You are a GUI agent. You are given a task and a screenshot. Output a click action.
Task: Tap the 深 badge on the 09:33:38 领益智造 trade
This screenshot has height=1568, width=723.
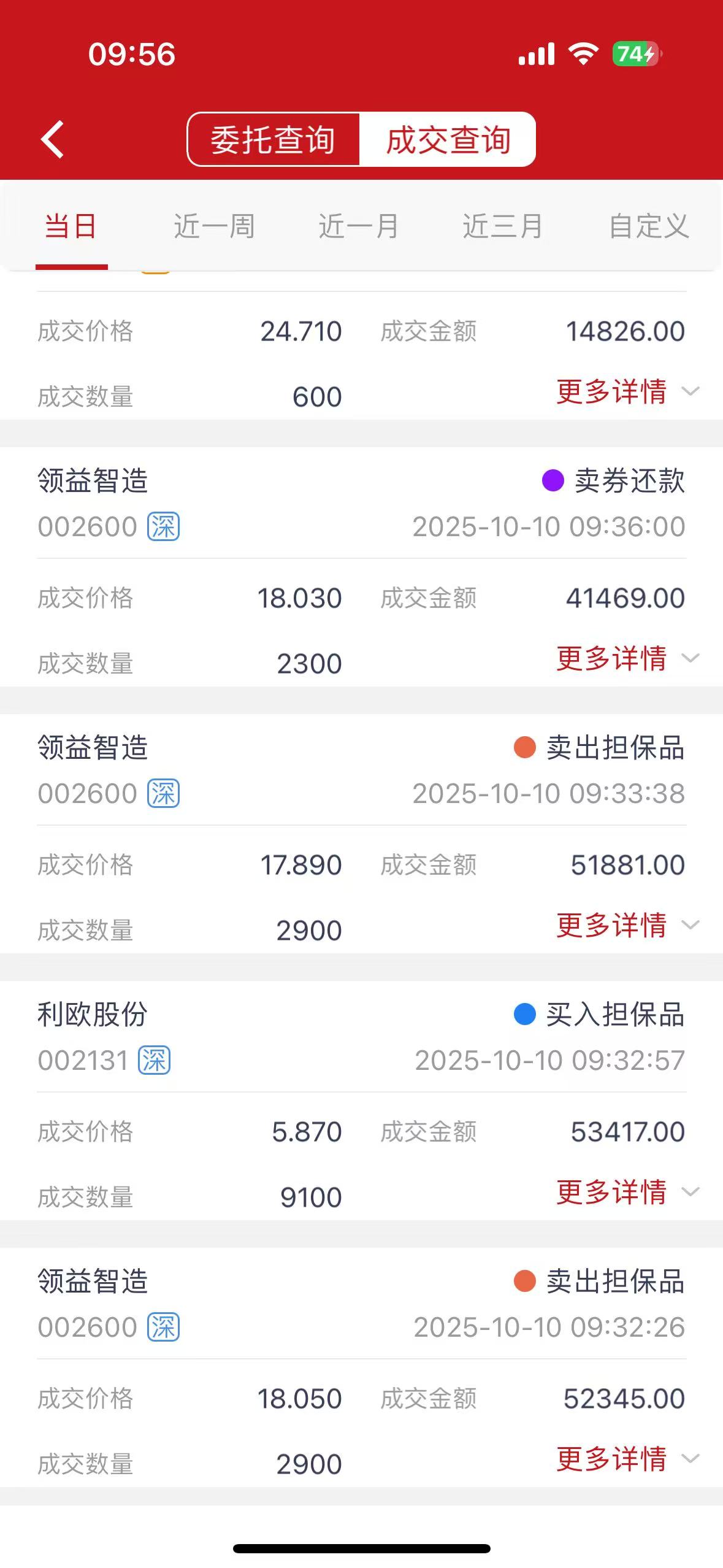tap(163, 793)
